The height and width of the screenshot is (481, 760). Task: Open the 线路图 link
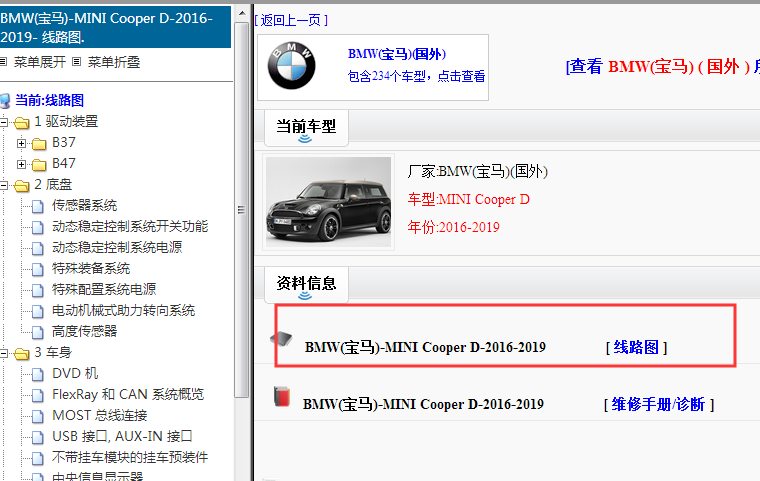[x=636, y=347]
